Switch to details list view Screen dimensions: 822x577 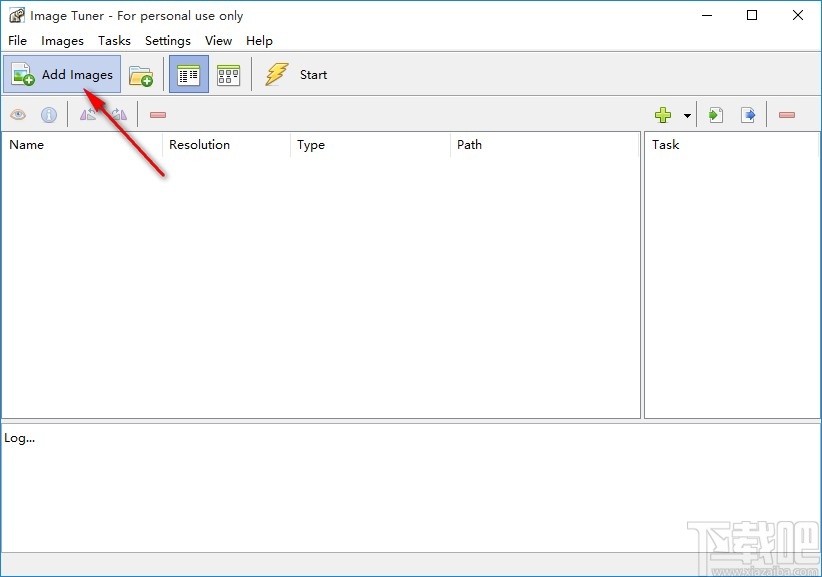coord(189,74)
